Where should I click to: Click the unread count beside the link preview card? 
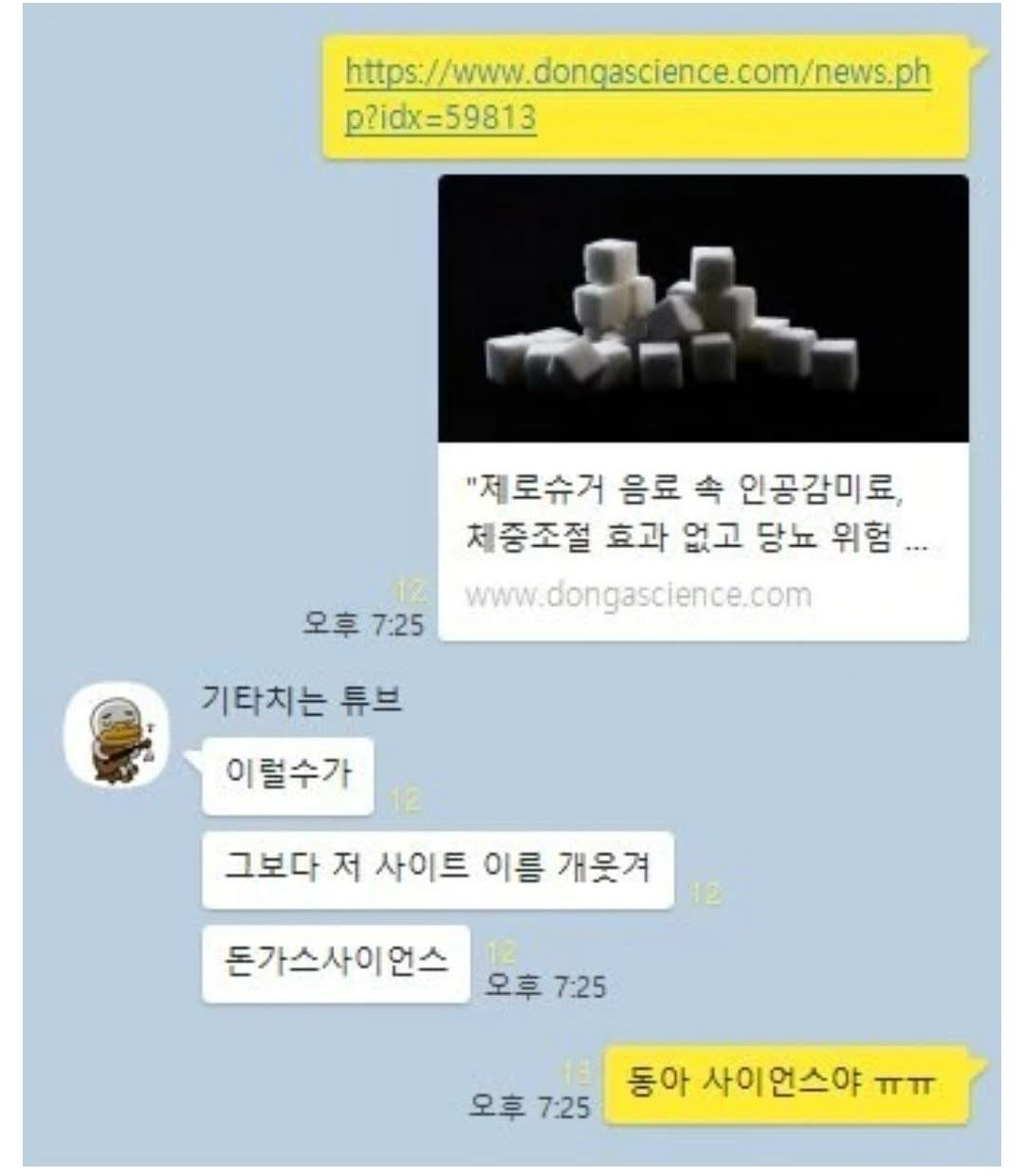[410, 592]
